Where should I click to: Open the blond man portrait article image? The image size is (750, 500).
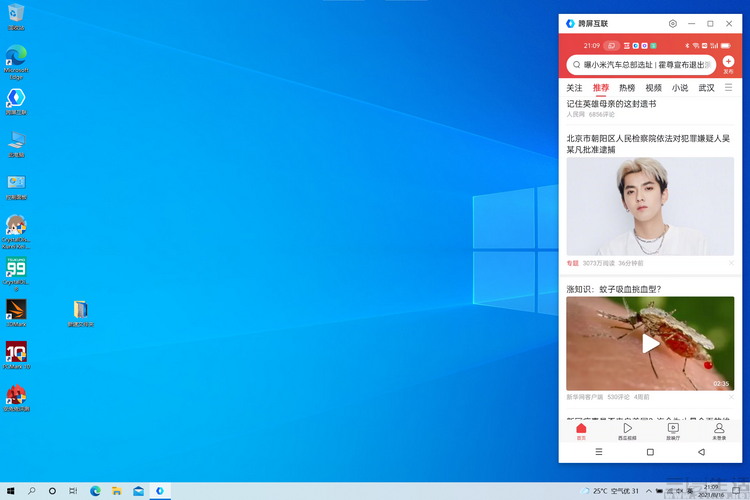(x=650, y=206)
